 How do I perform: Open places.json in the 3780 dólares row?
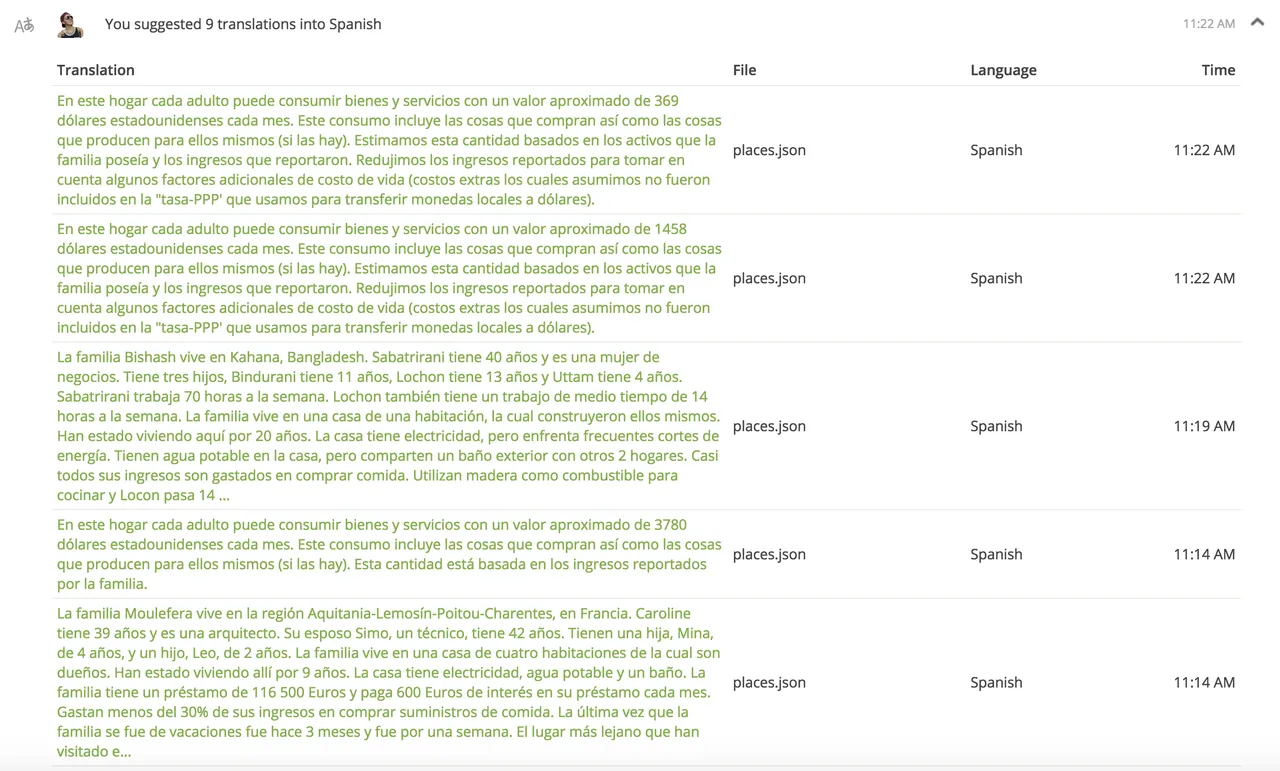coord(769,554)
